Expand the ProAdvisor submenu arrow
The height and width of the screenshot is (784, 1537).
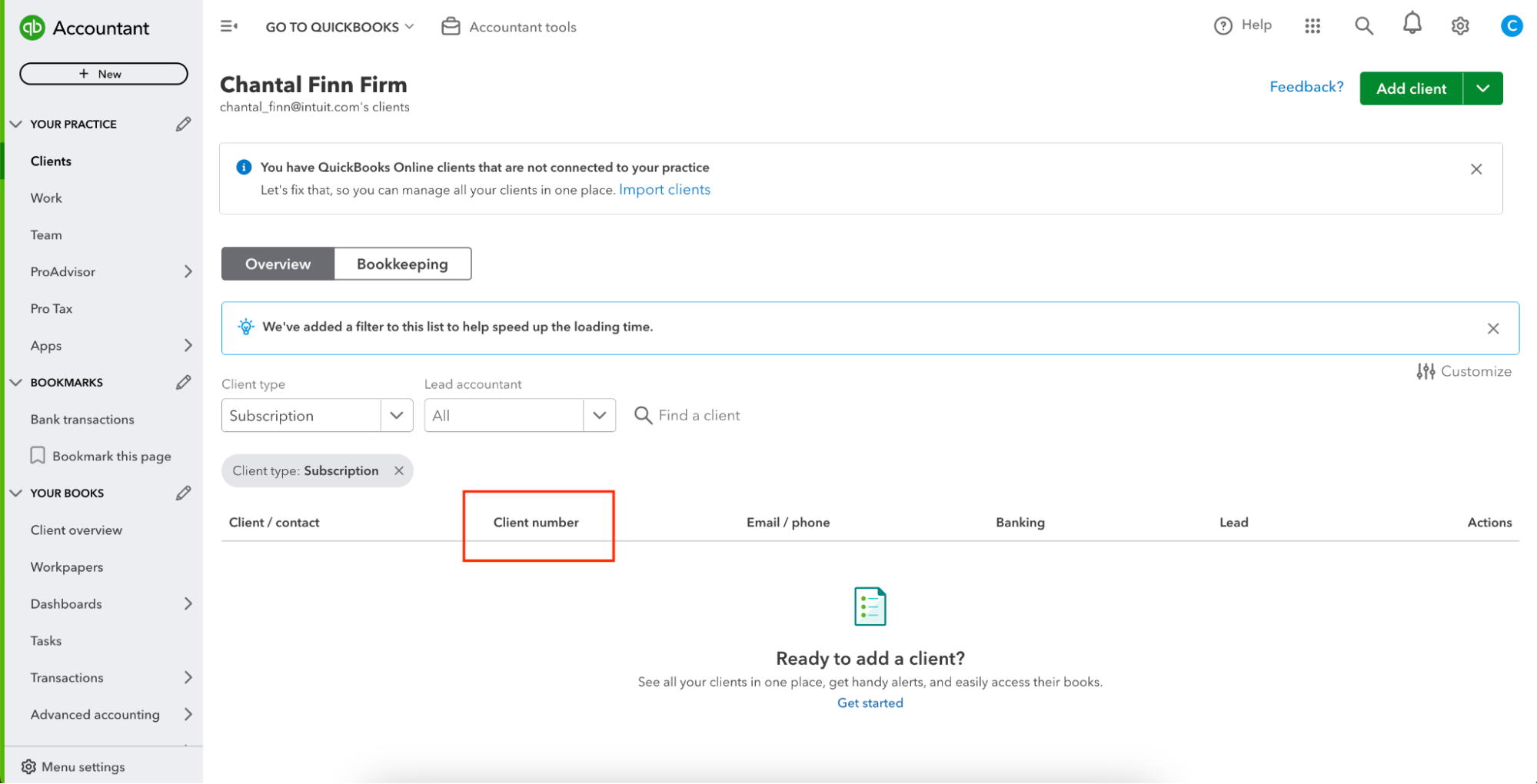coord(188,271)
